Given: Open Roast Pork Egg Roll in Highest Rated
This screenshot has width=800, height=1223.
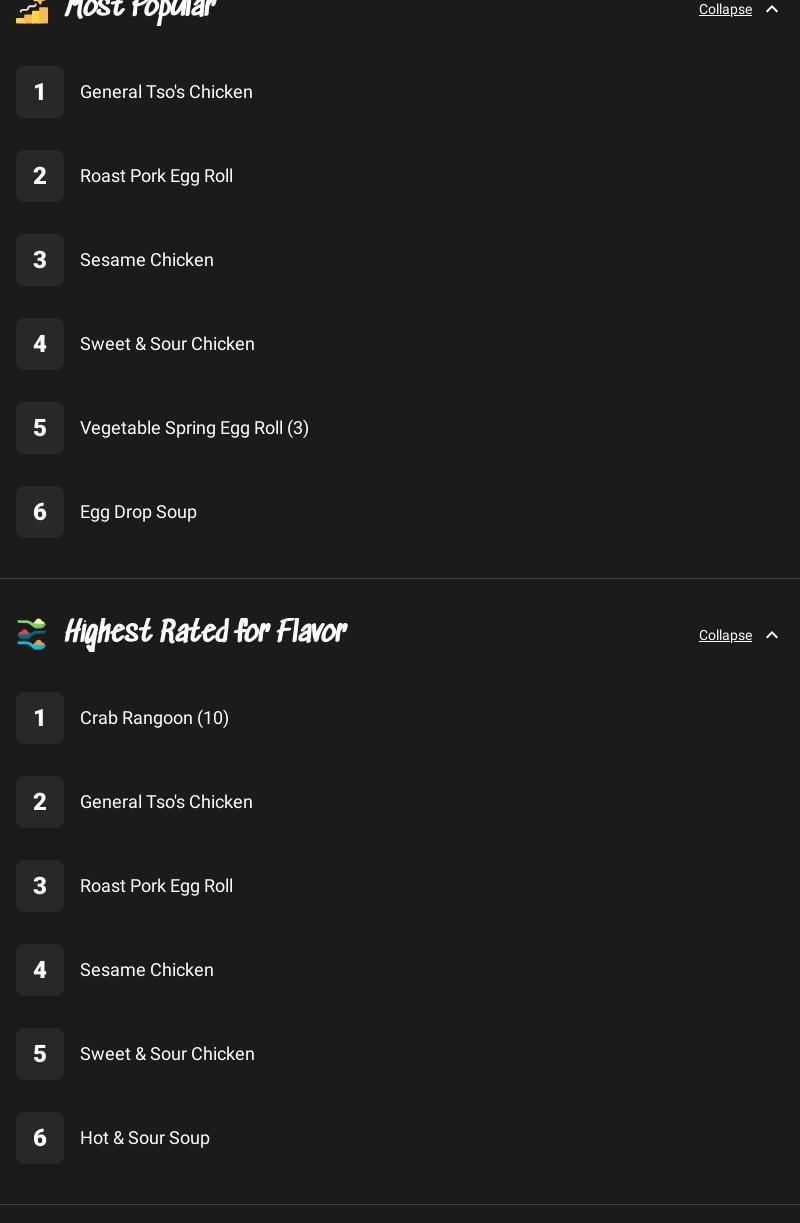Looking at the screenshot, I should [156, 886].
